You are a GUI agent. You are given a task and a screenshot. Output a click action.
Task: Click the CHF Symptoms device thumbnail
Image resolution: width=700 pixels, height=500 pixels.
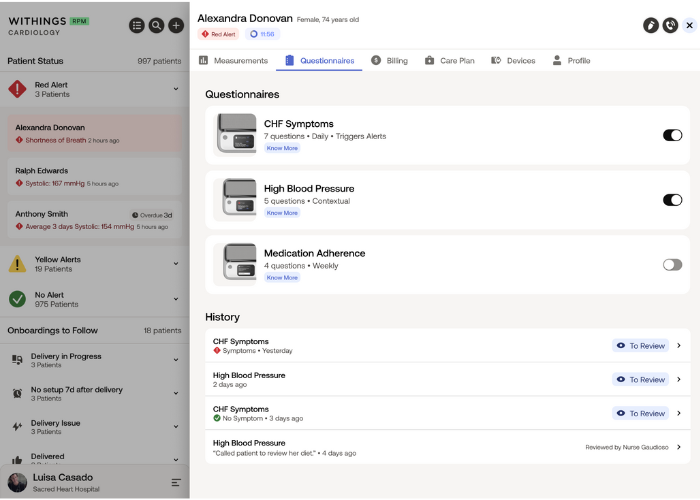(236, 134)
